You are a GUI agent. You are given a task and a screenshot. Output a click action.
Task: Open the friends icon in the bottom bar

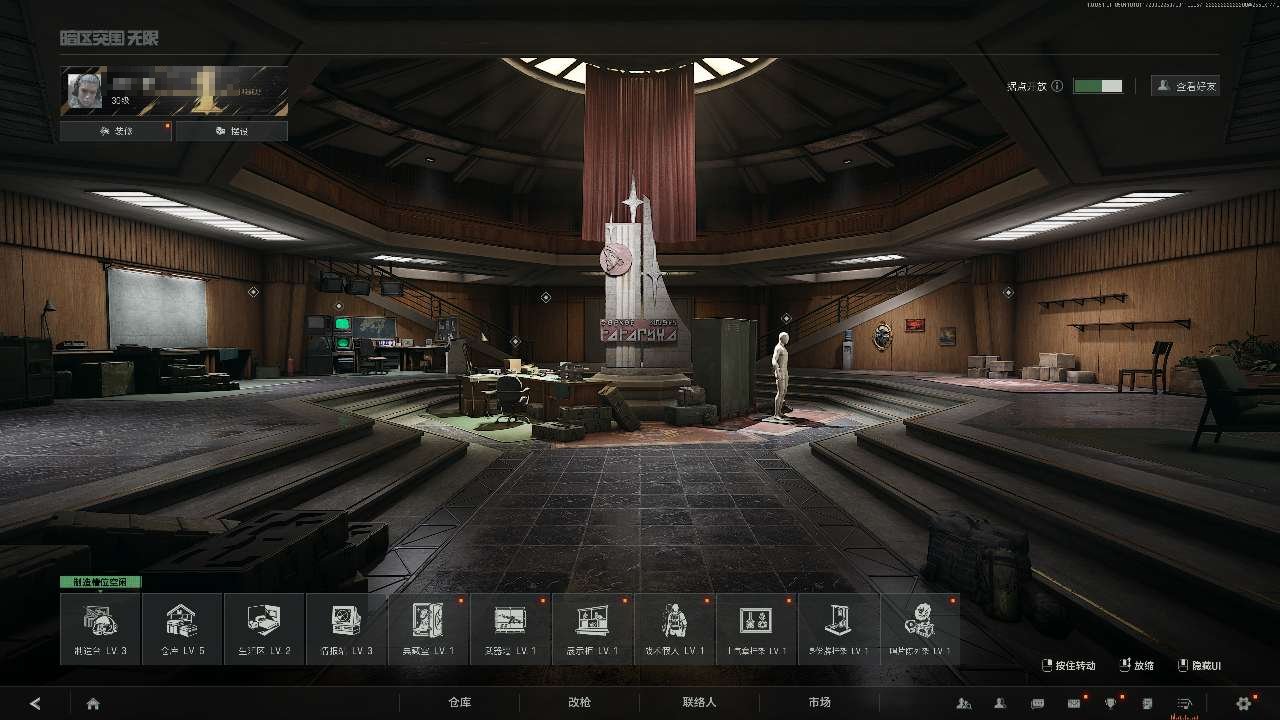pos(999,703)
